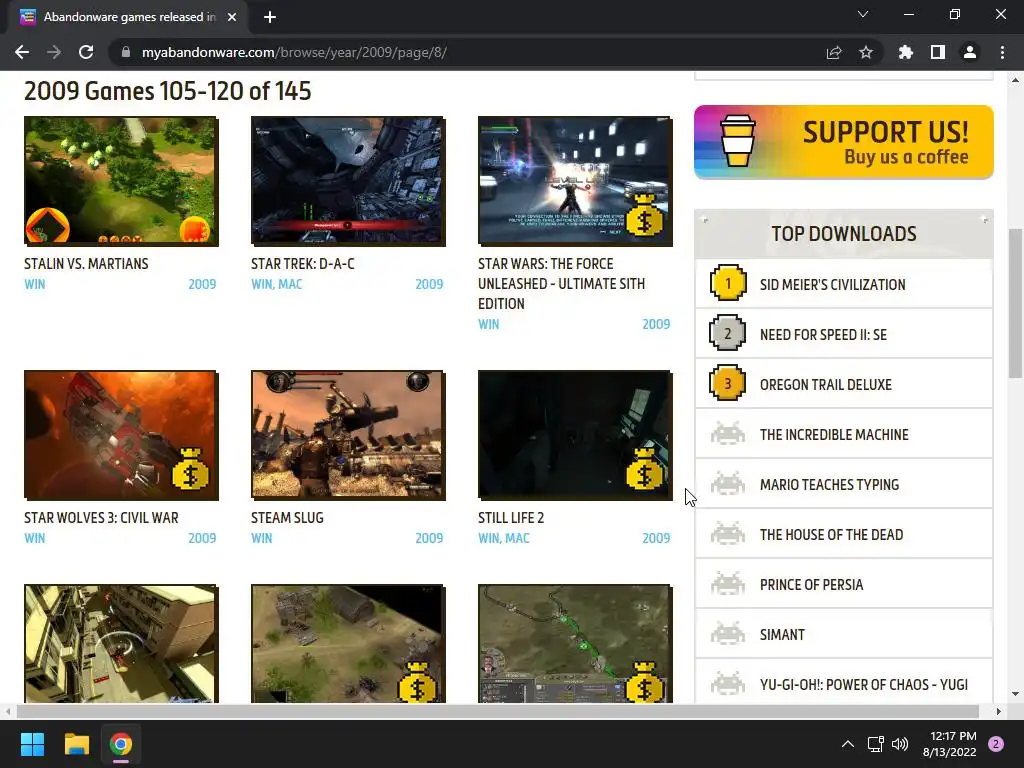
Task: Click invader icon beside Yu-Gi-Oh! Power of Chaos
Action: click(x=728, y=684)
